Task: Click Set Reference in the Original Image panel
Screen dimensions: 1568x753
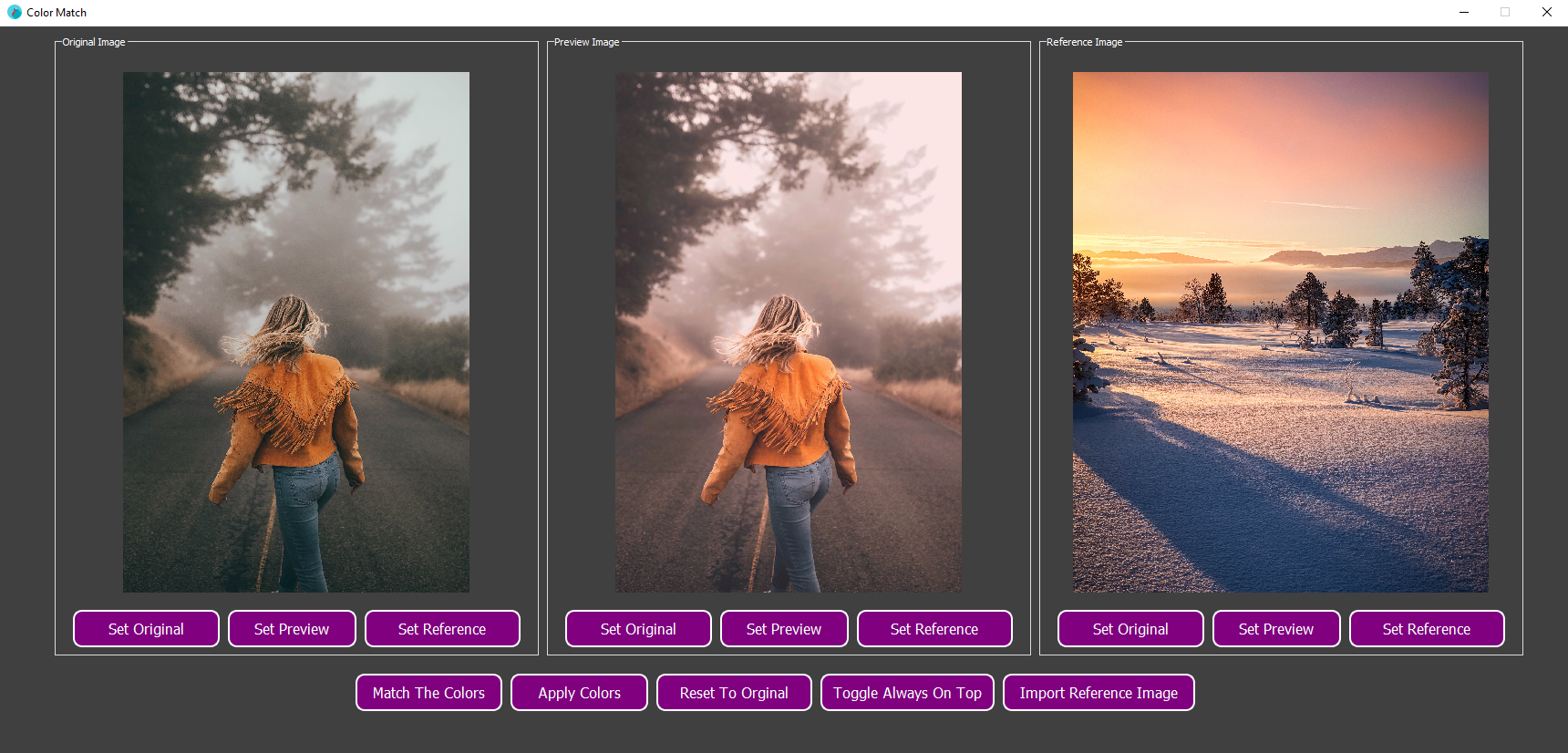Action: click(442, 629)
